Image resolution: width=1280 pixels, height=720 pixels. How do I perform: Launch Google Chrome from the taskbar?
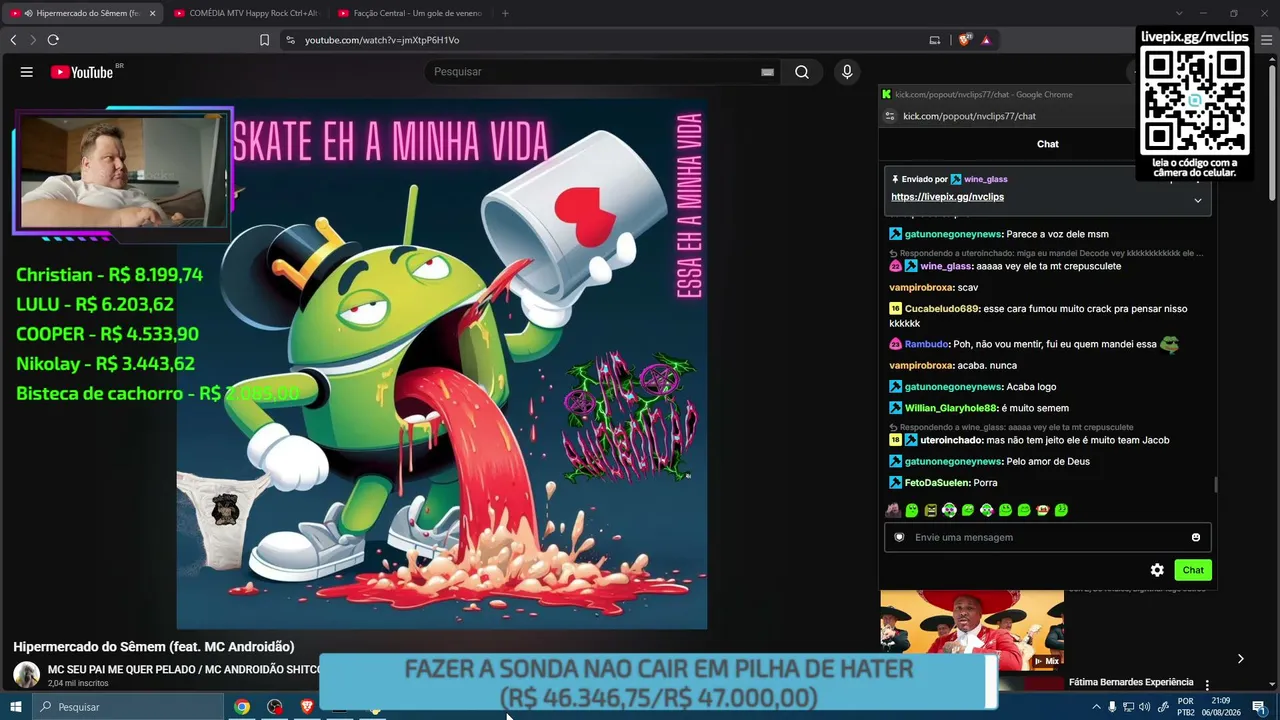click(242, 707)
